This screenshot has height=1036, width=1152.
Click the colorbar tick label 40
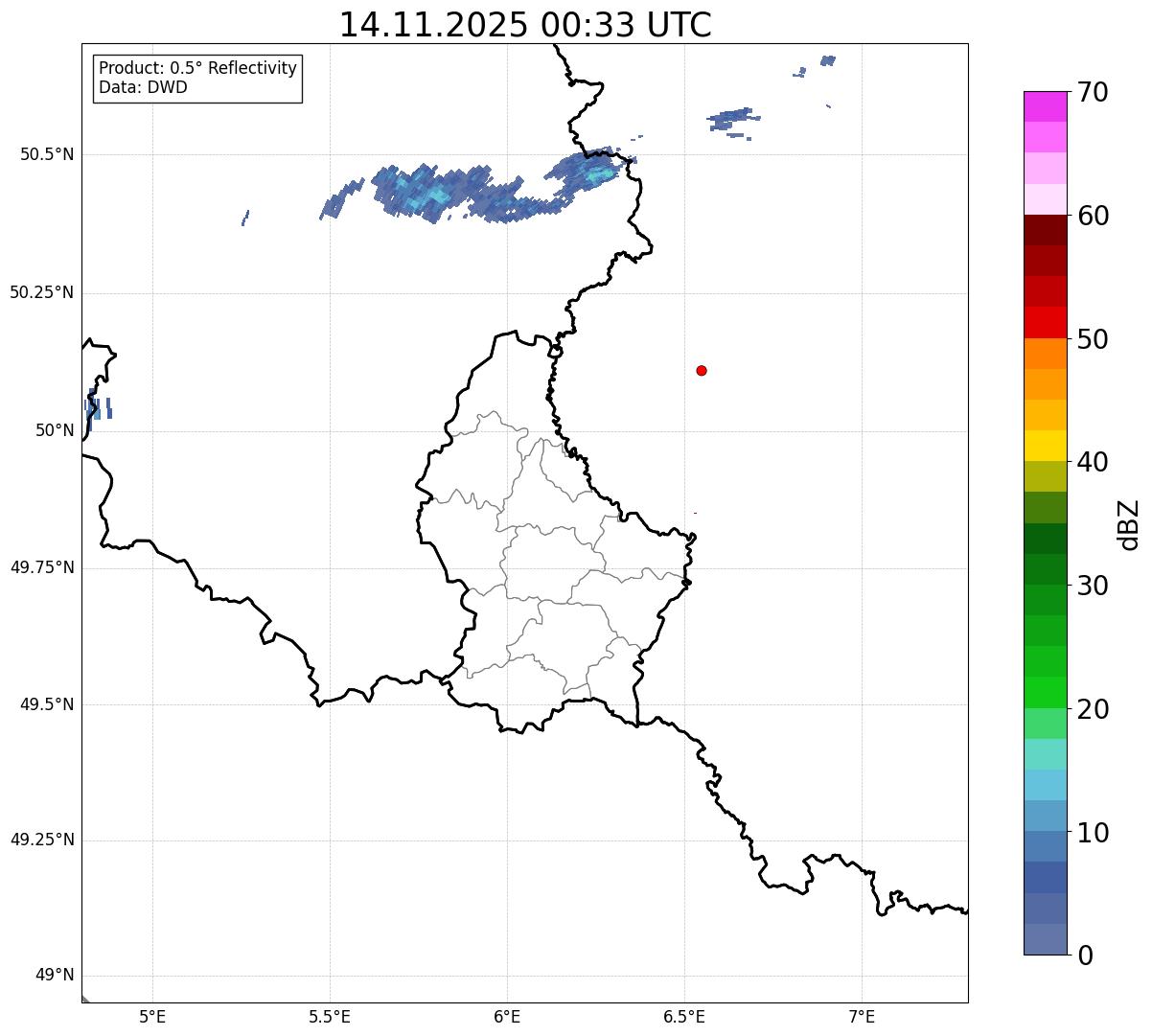1093,462
